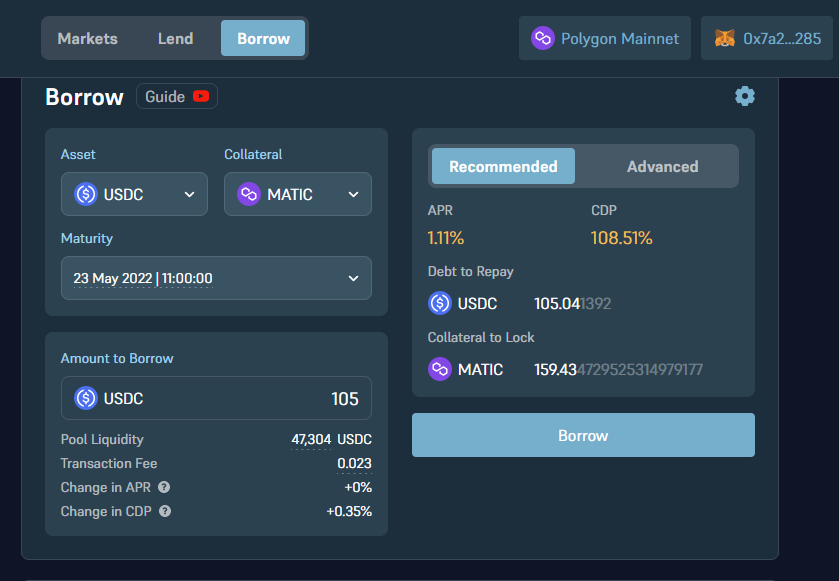Viewport: 839px width, 581px height.
Task: Click the Polygon network logo icon
Action: coord(543,39)
